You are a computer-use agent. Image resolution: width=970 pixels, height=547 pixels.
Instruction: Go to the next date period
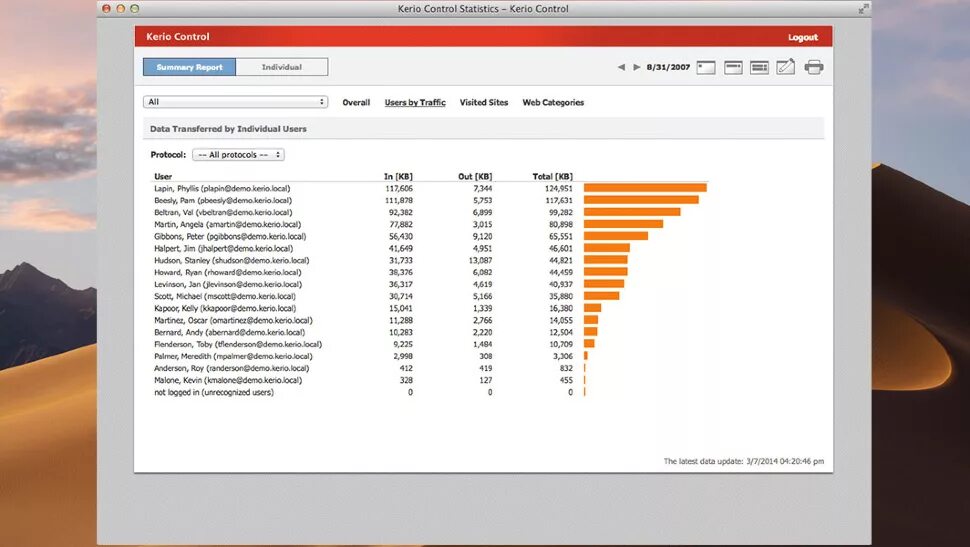pos(637,67)
